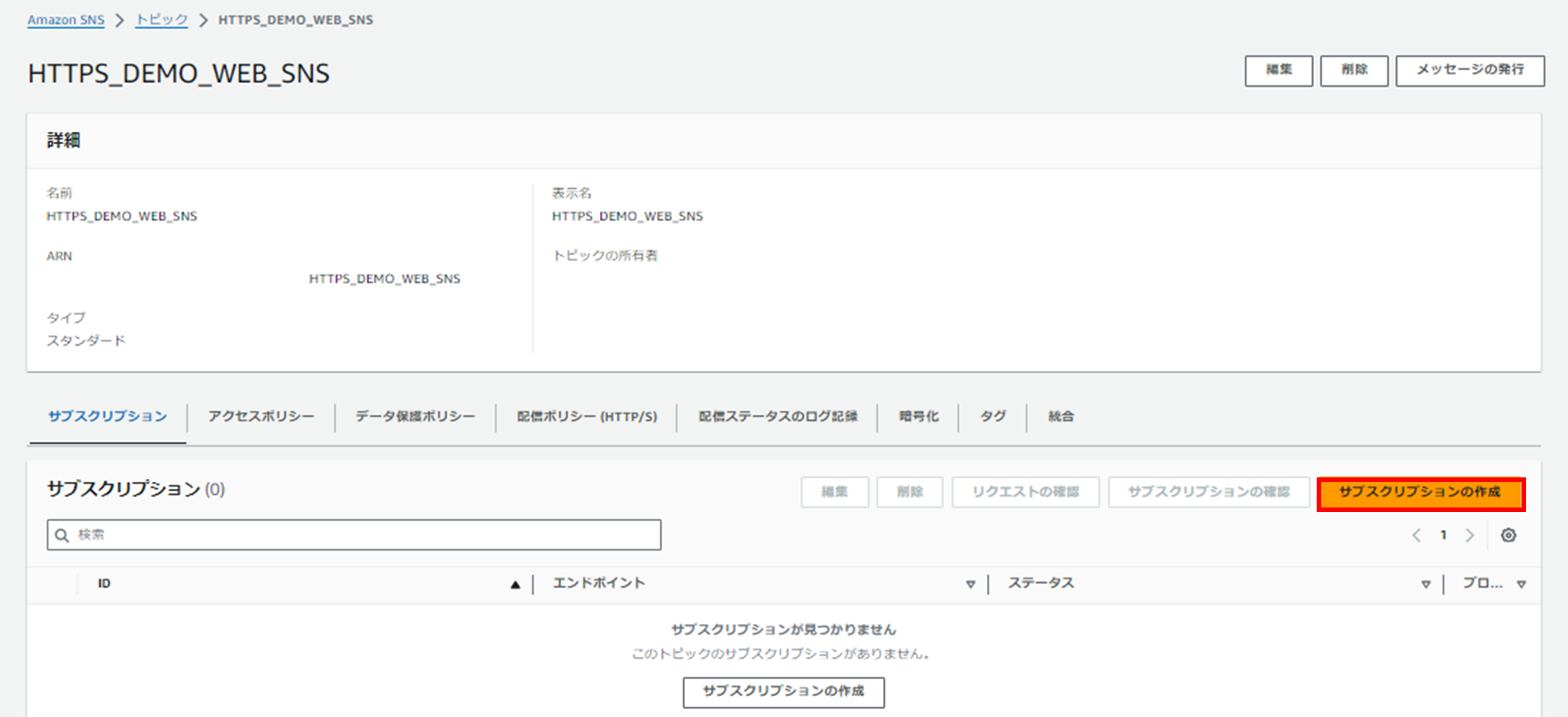Click サブスクリプションの確認 button
The height and width of the screenshot is (717, 1568).
click(1208, 492)
